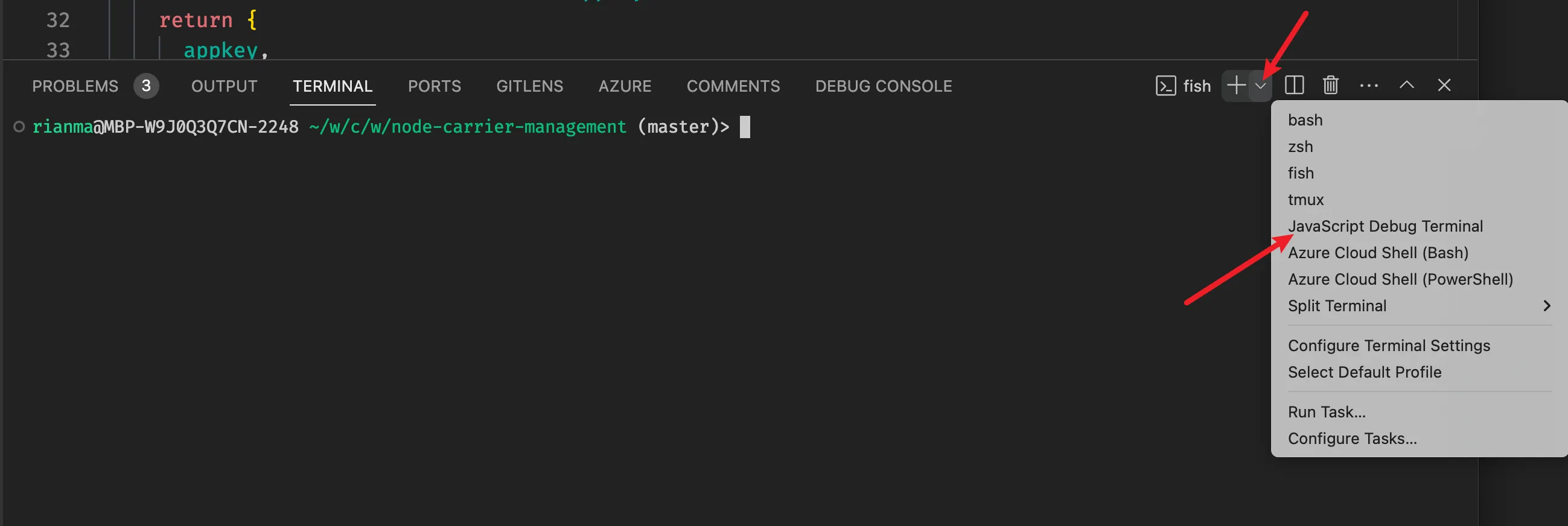
Task: Select zsh as terminal profile
Action: click(x=1301, y=147)
